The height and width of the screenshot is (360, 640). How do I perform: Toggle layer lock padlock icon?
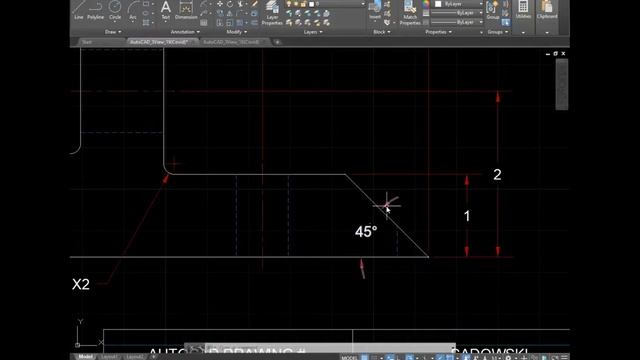tap(303, 4)
